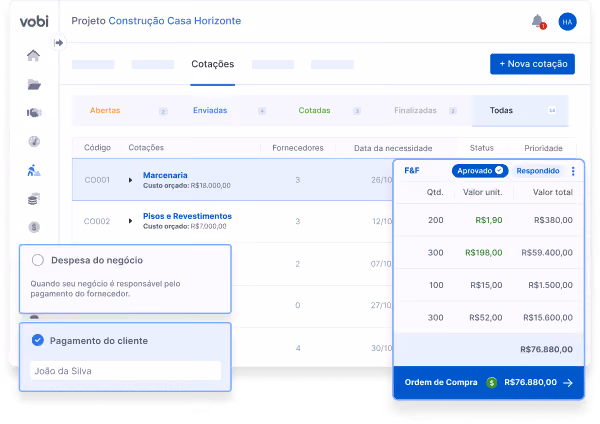The width and height of the screenshot is (600, 424).
Task: Click the Ordem de Compra button
Action: tap(488, 382)
